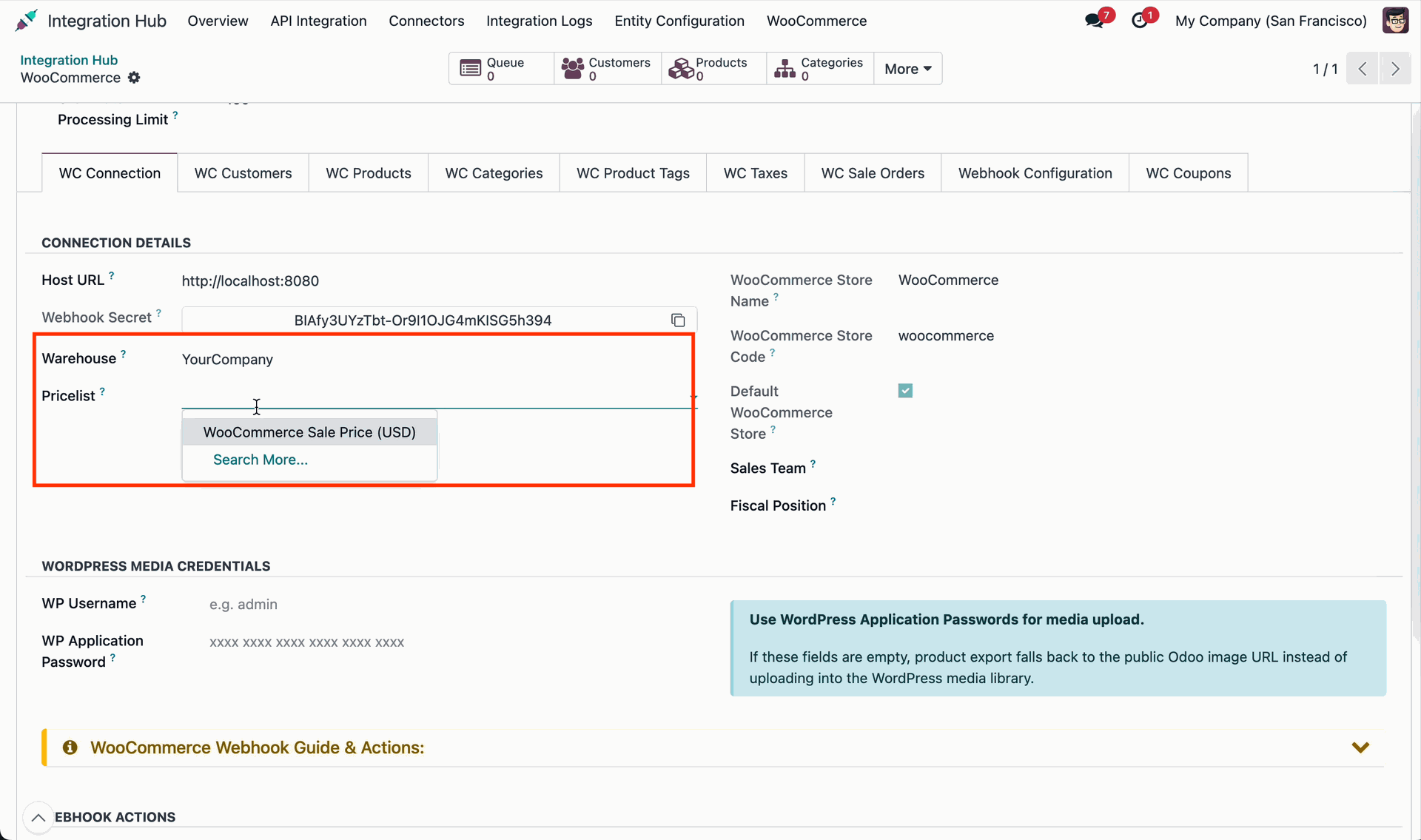The width and height of the screenshot is (1421, 840).
Task: Click the 1 / 1 record pager counter
Action: click(1325, 69)
